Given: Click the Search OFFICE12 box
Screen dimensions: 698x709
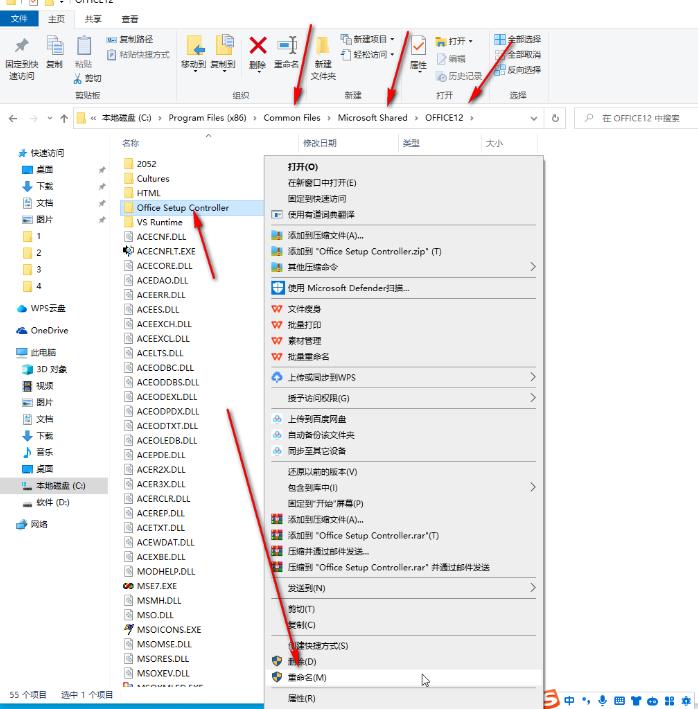Looking at the screenshot, I should click(x=637, y=118).
